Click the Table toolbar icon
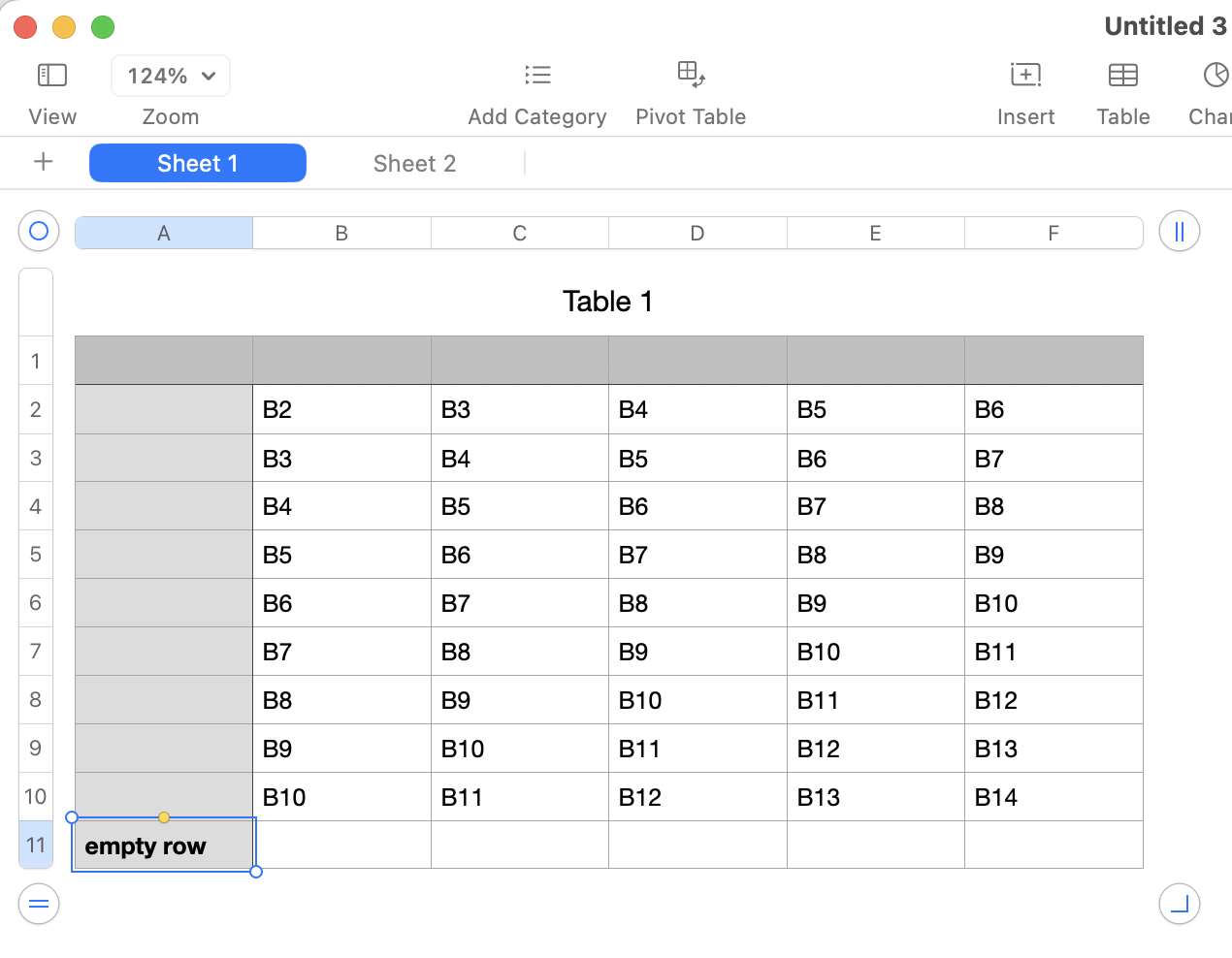 (x=1122, y=76)
